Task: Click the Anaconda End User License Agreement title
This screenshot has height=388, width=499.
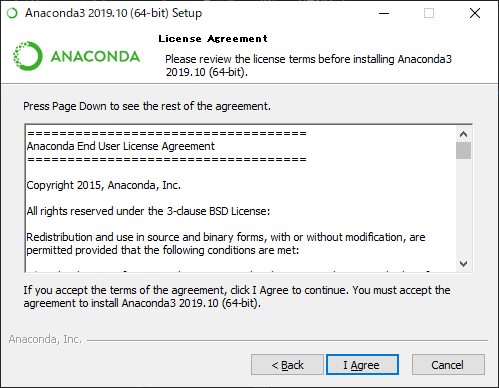Action: pos(121,146)
